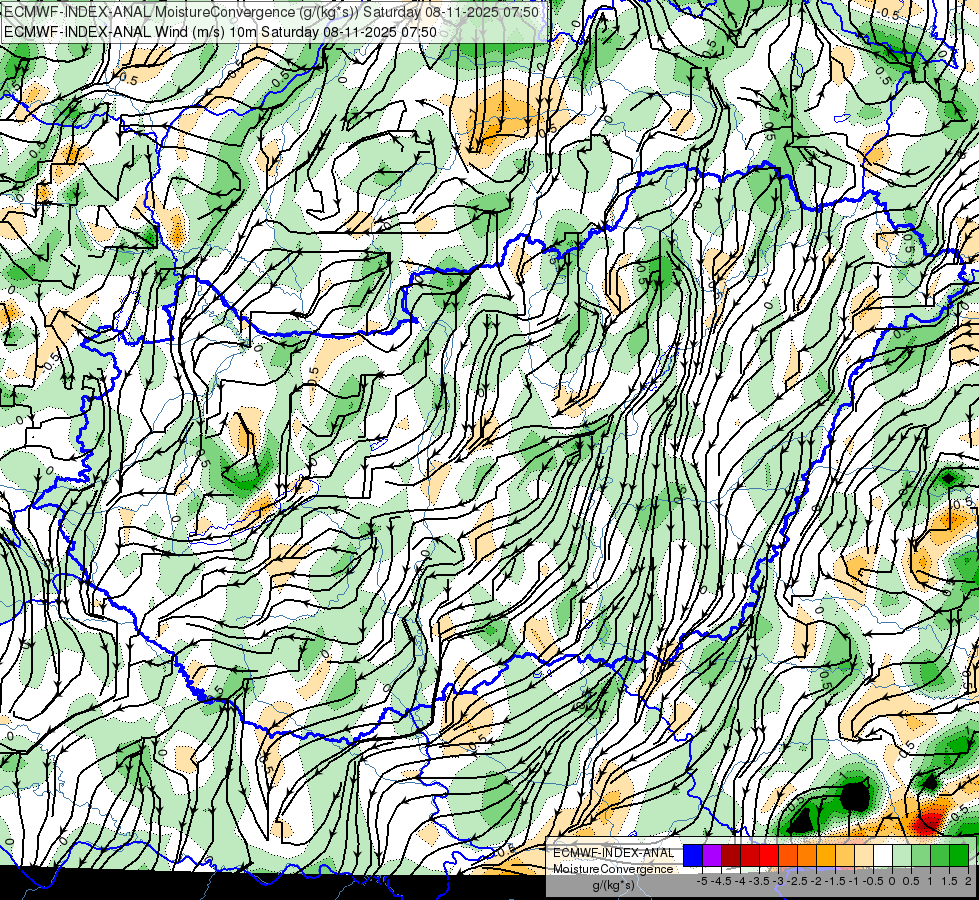The width and height of the screenshot is (979, 900).
Task: Choose the pale peach swatch between -1 and -0.5
Action: pos(864,856)
